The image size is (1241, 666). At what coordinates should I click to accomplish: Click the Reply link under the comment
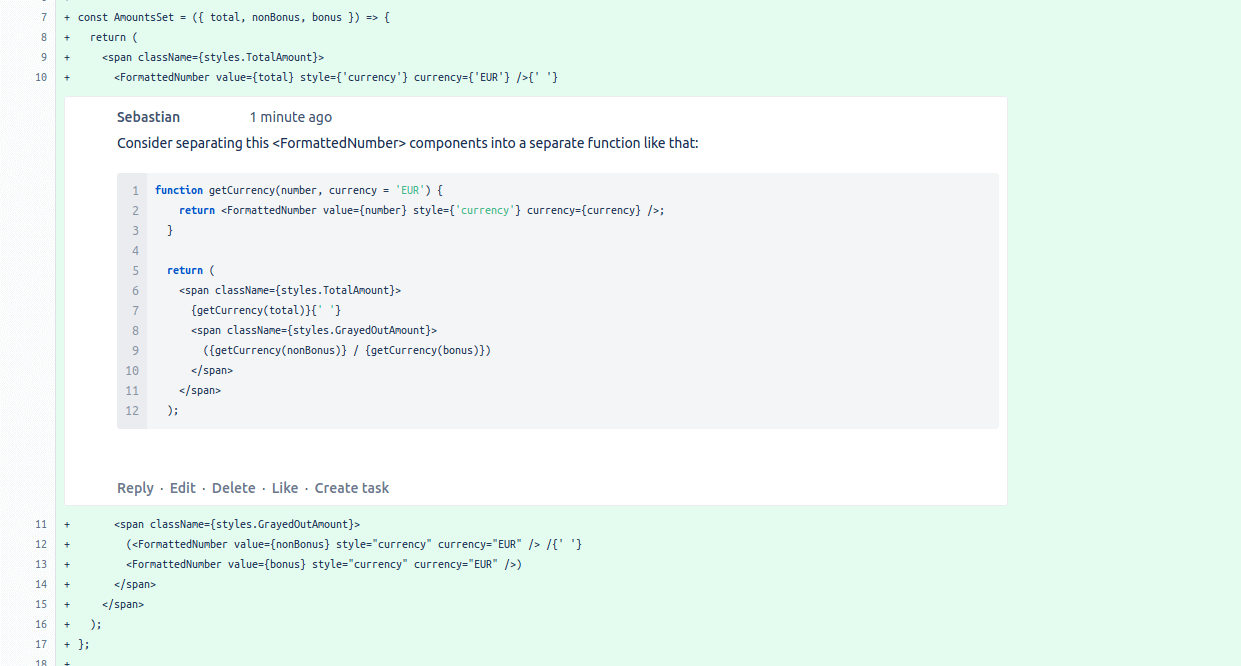click(135, 488)
